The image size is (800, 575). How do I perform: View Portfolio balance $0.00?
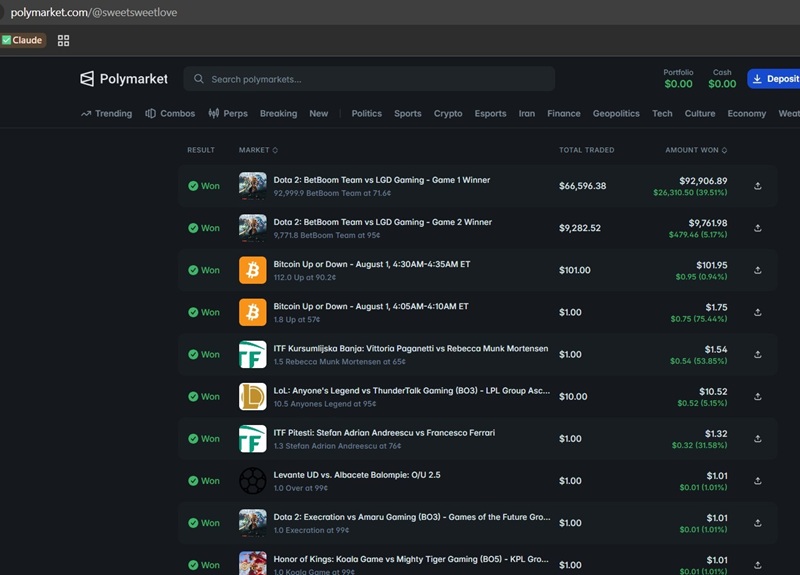coord(678,79)
